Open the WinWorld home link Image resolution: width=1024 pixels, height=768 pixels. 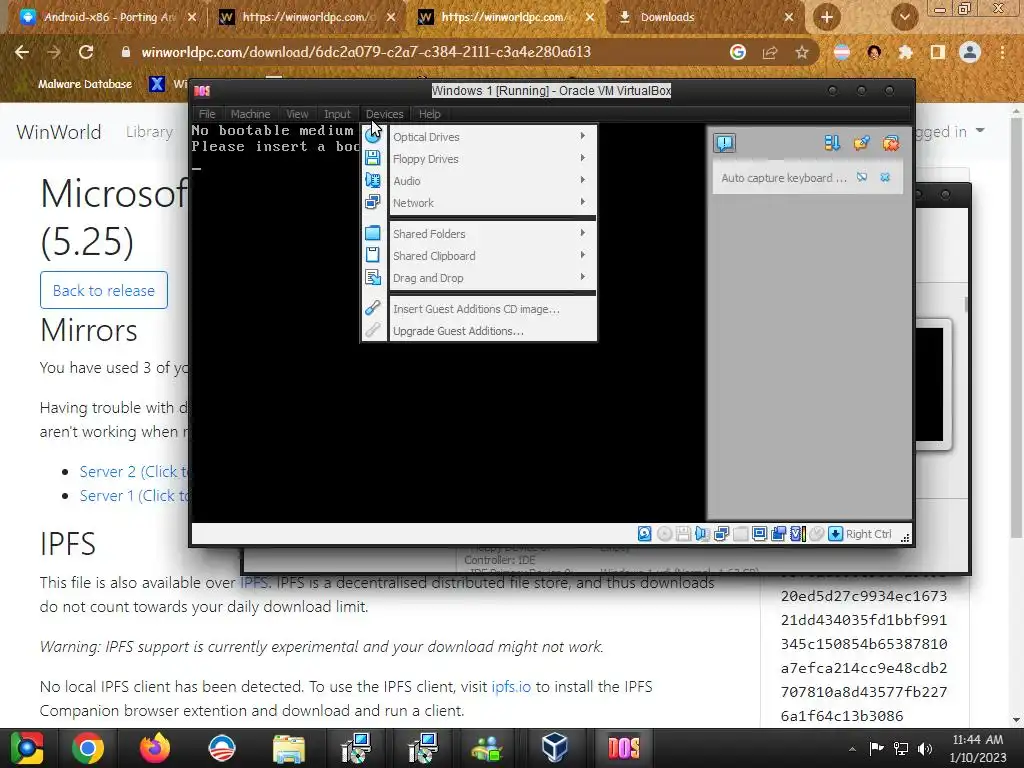tap(59, 132)
